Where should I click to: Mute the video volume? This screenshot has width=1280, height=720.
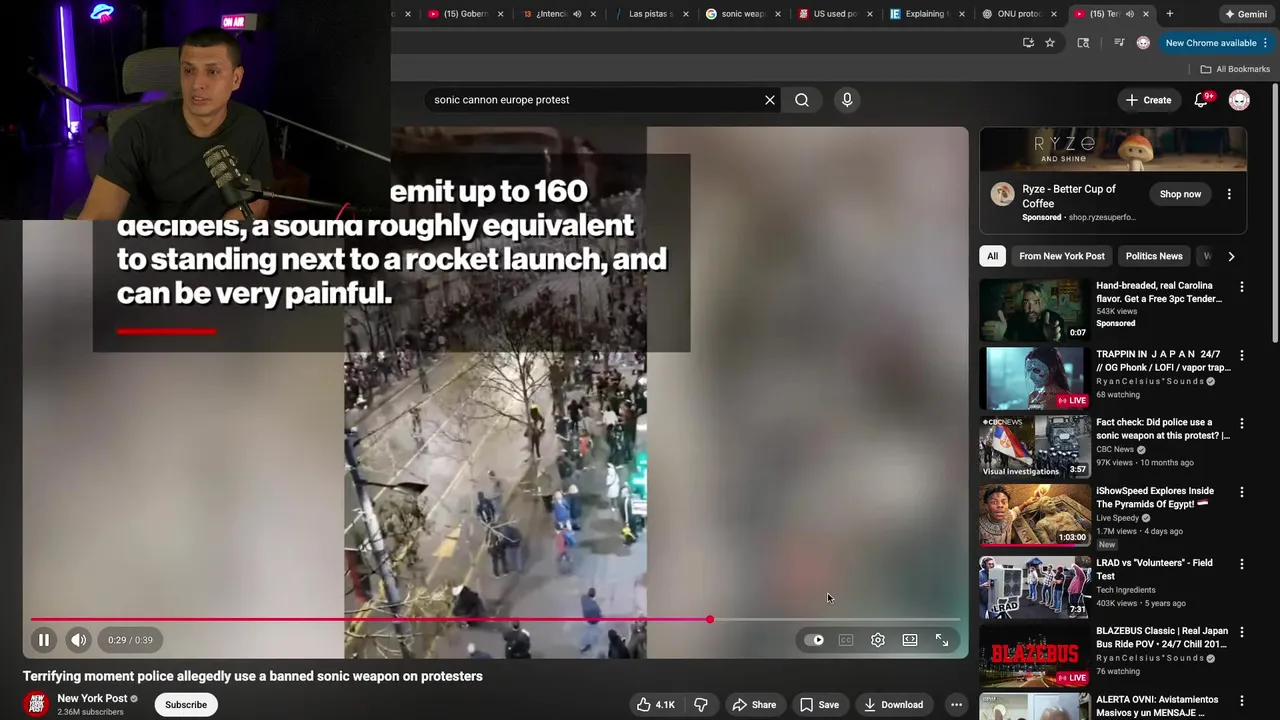78,640
